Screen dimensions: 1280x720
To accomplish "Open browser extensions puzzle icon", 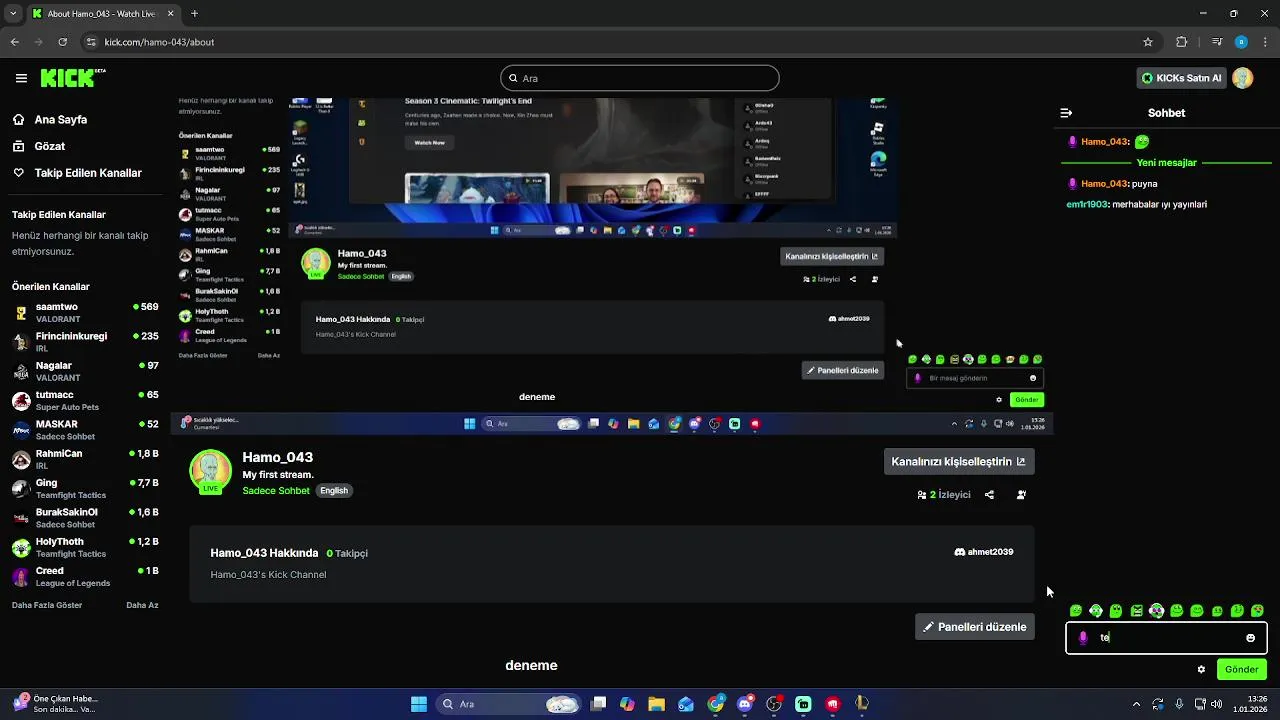I will pos(1181,42).
